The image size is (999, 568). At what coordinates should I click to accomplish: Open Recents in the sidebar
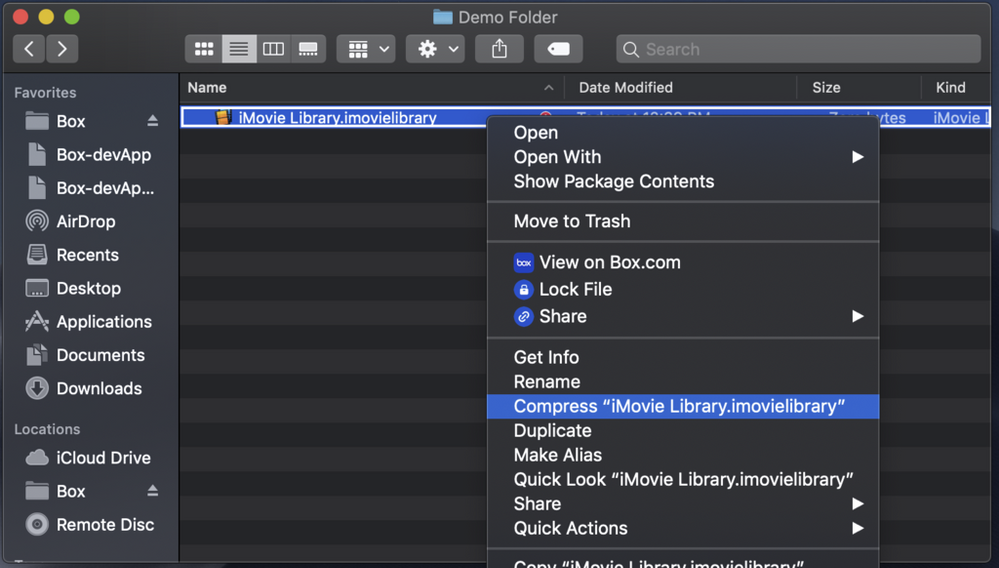[72, 255]
